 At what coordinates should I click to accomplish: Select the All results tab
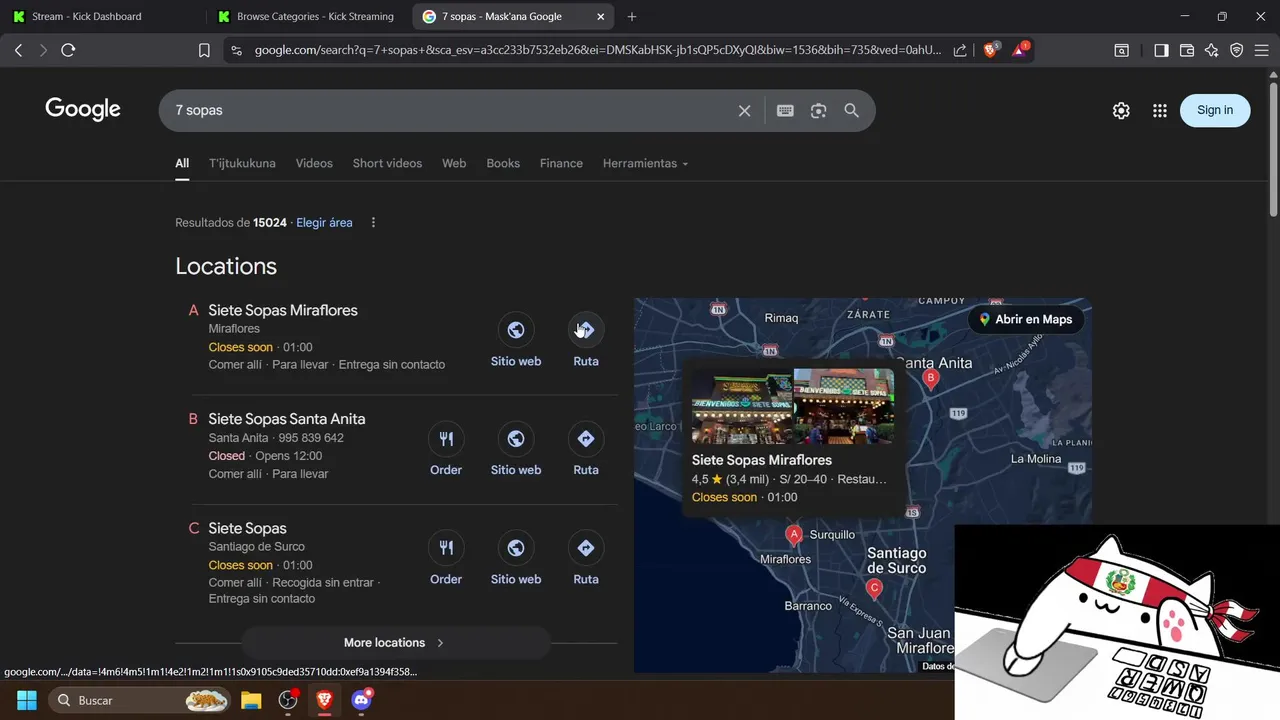coord(182,163)
